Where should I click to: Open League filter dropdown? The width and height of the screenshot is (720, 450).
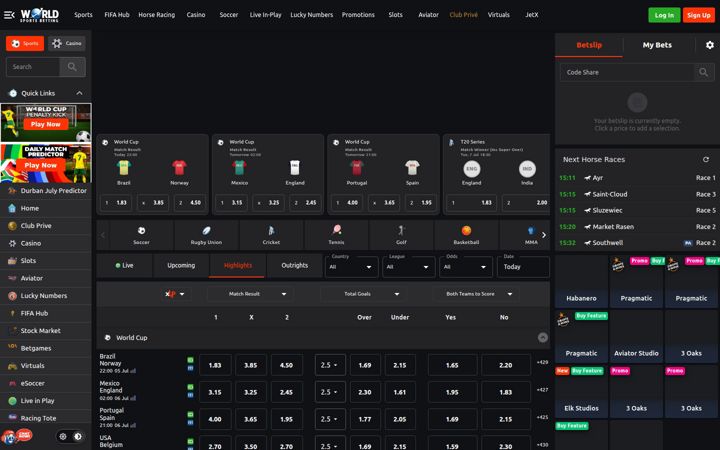pos(408,267)
